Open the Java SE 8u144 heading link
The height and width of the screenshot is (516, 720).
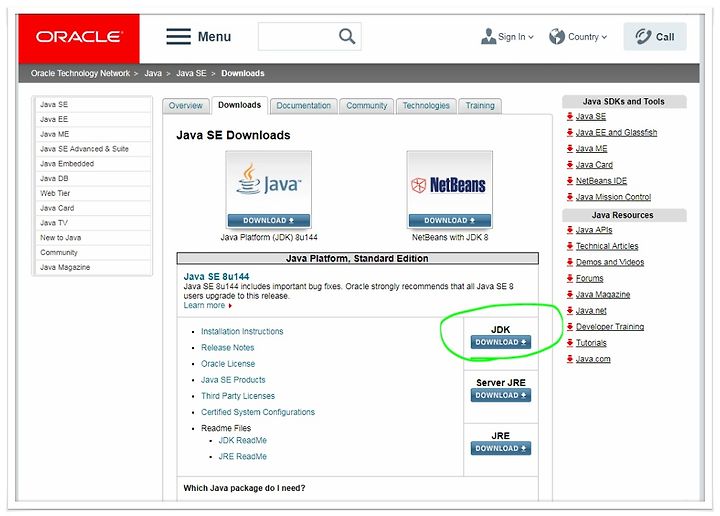[x=216, y=276]
